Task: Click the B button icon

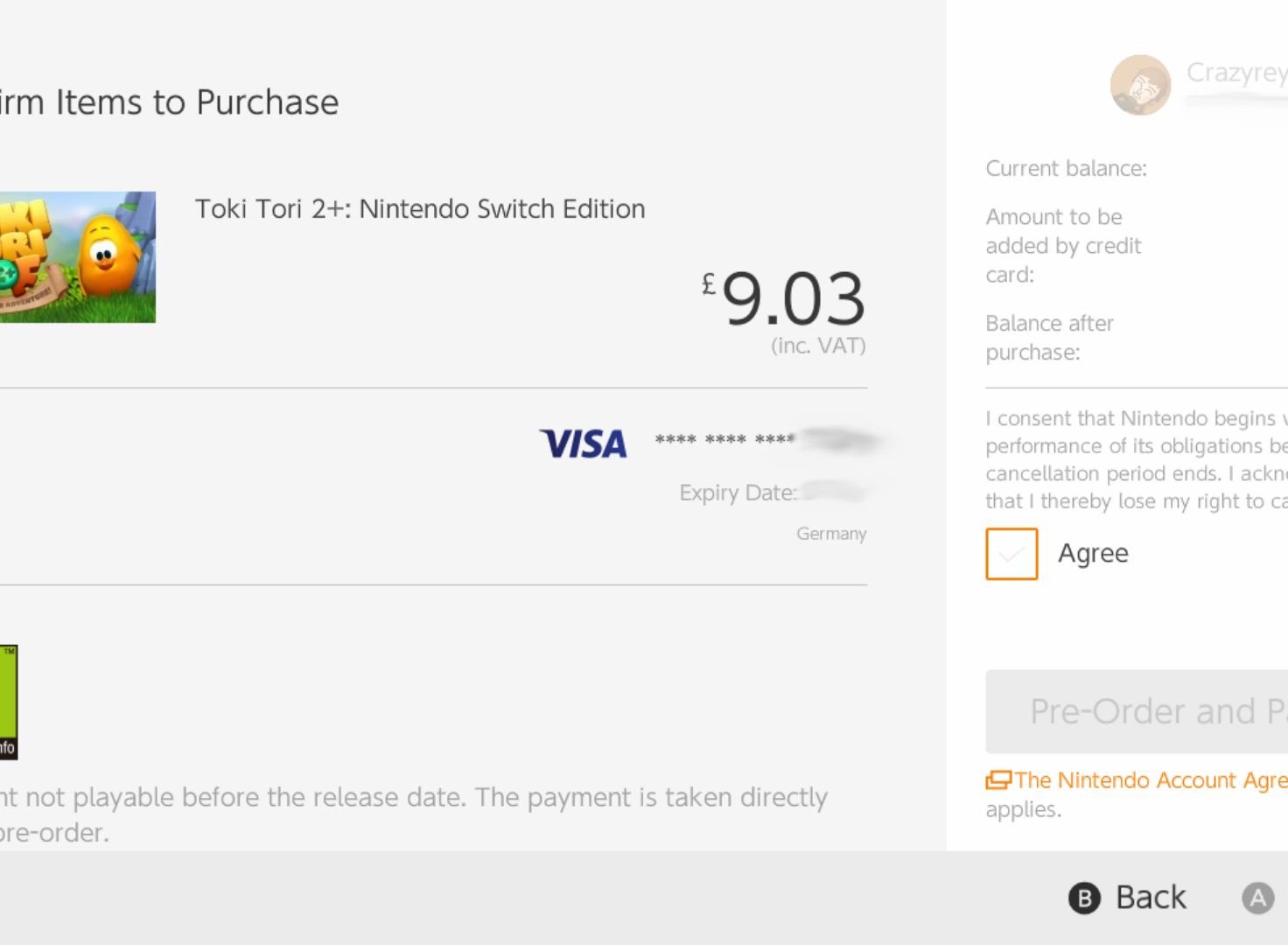Action: (1084, 898)
